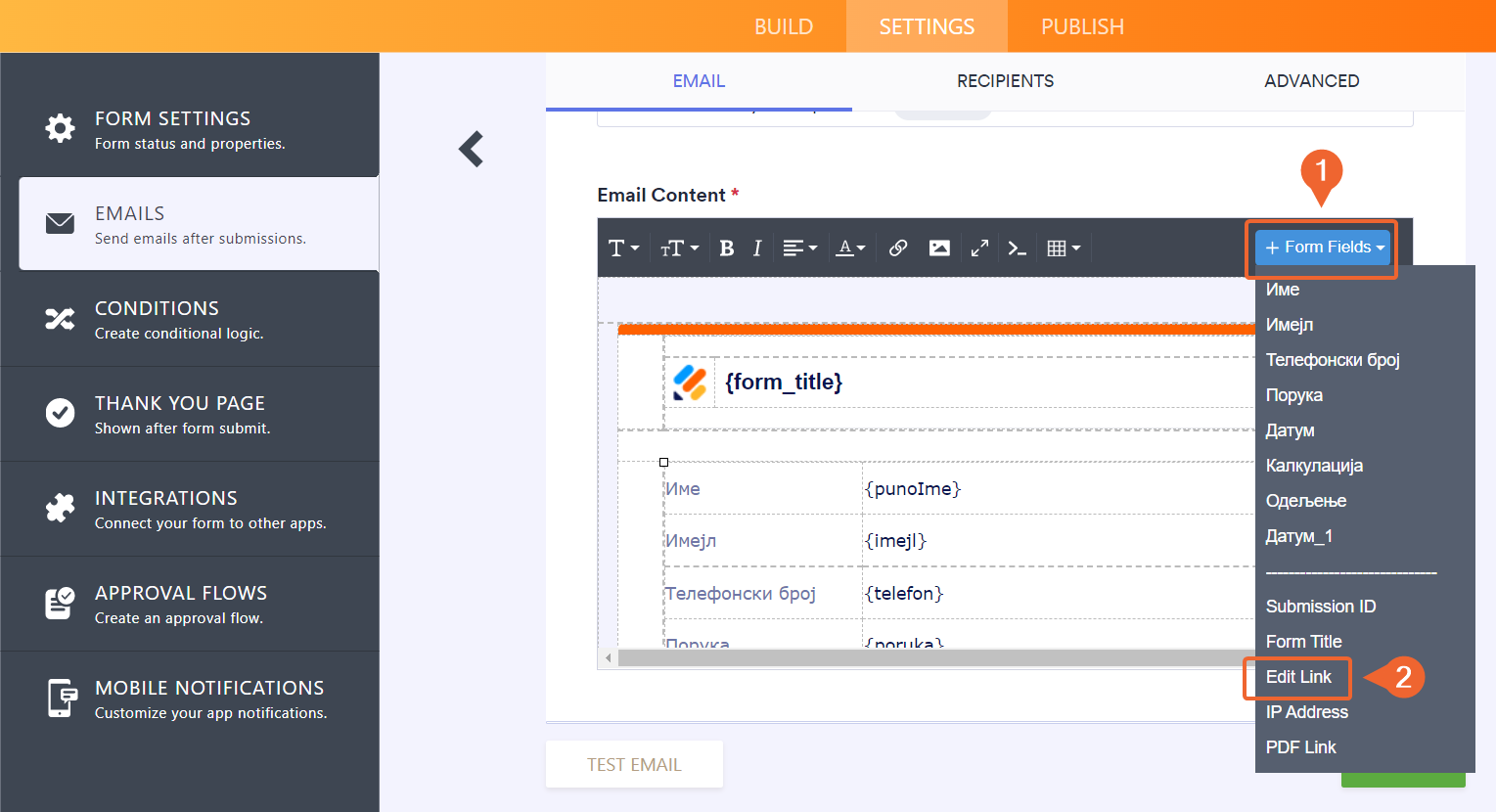The width and height of the screenshot is (1496, 812).
Task: Toggle bold formatting in editor toolbar
Action: (726, 248)
